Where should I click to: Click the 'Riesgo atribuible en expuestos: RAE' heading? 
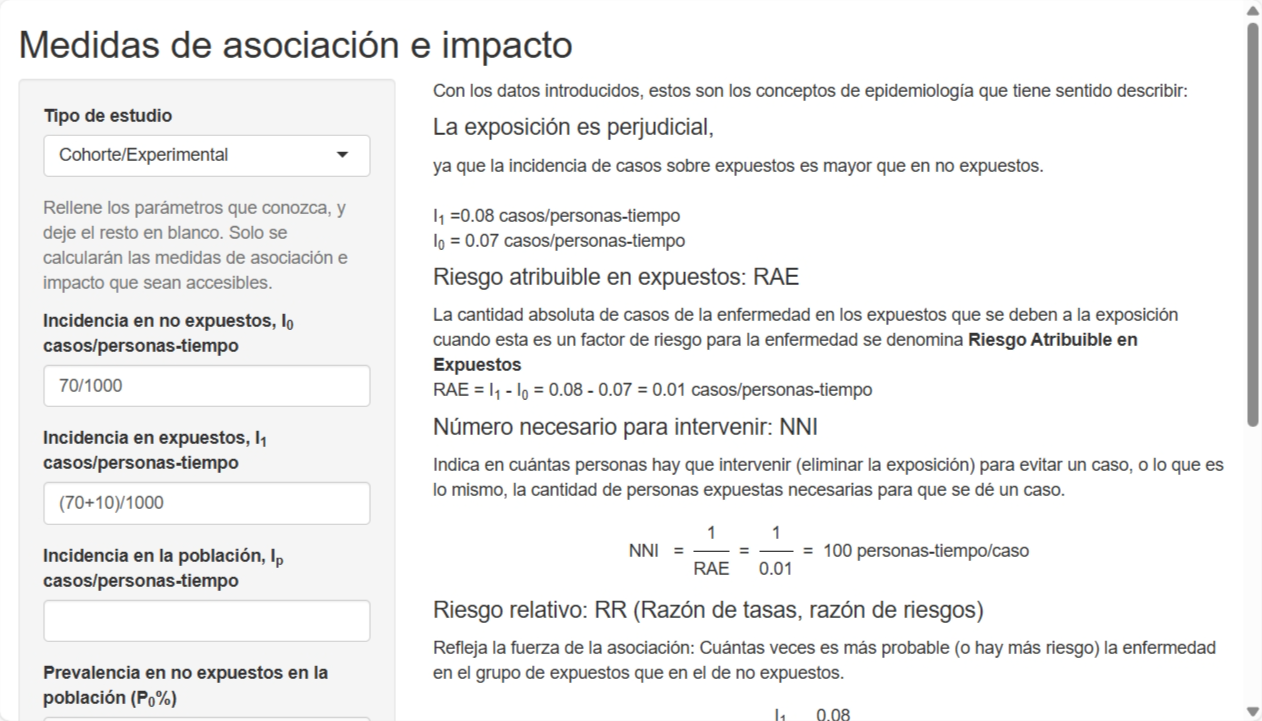click(x=615, y=277)
